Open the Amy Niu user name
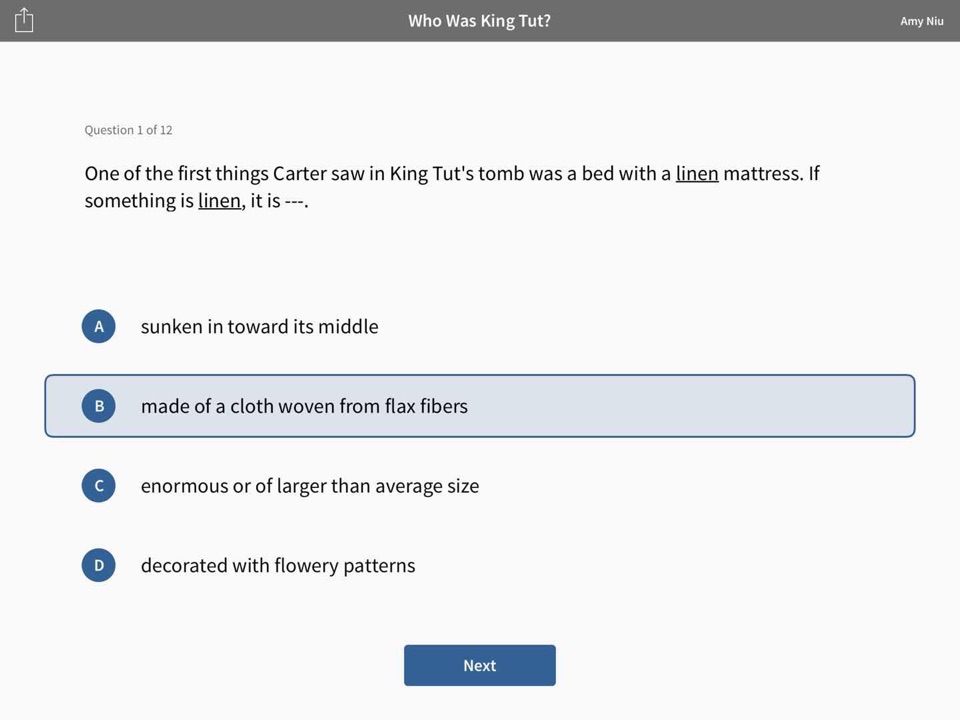Image resolution: width=960 pixels, height=720 pixels. click(x=921, y=21)
